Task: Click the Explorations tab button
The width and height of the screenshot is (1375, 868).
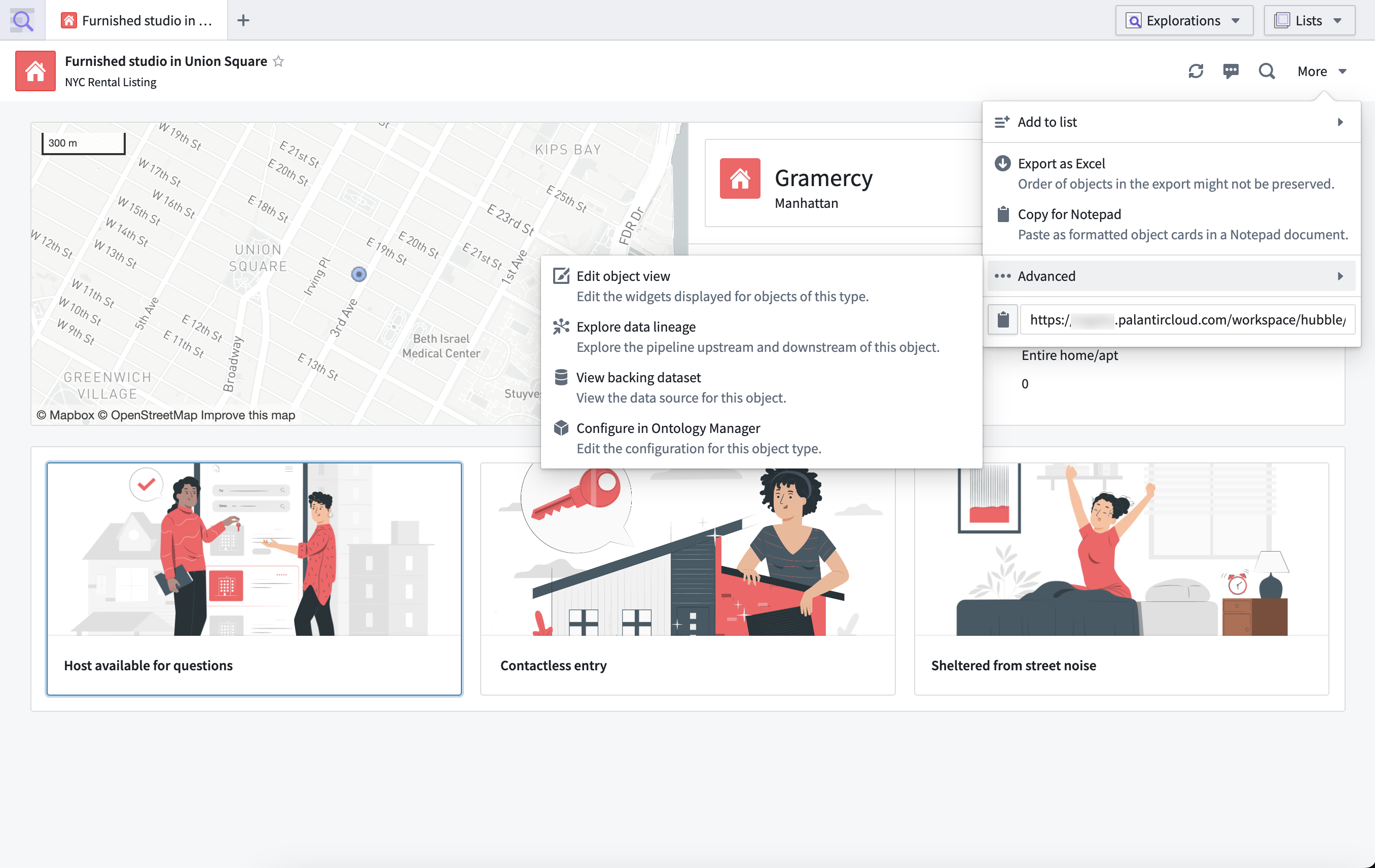Action: click(1183, 19)
